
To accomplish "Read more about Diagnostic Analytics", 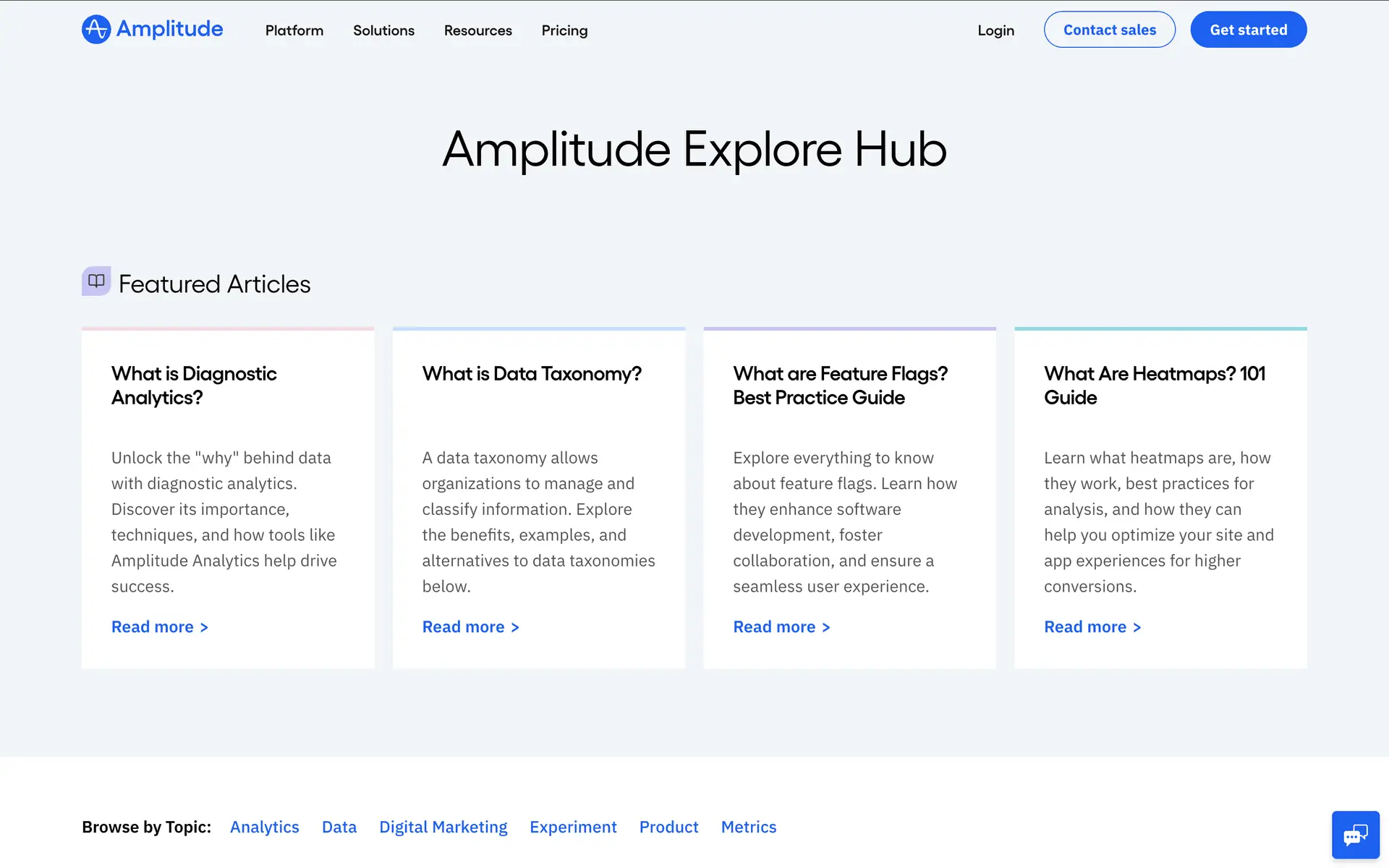I will tap(159, 627).
